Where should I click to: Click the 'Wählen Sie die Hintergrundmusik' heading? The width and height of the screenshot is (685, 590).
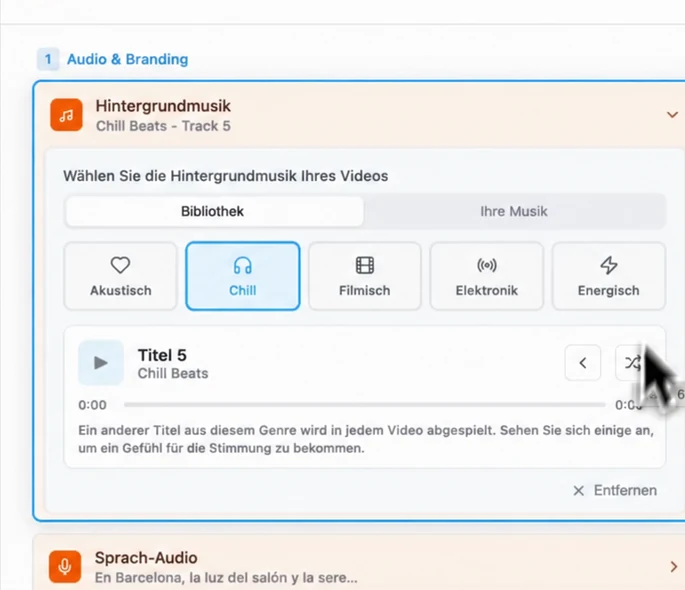point(225,176)
